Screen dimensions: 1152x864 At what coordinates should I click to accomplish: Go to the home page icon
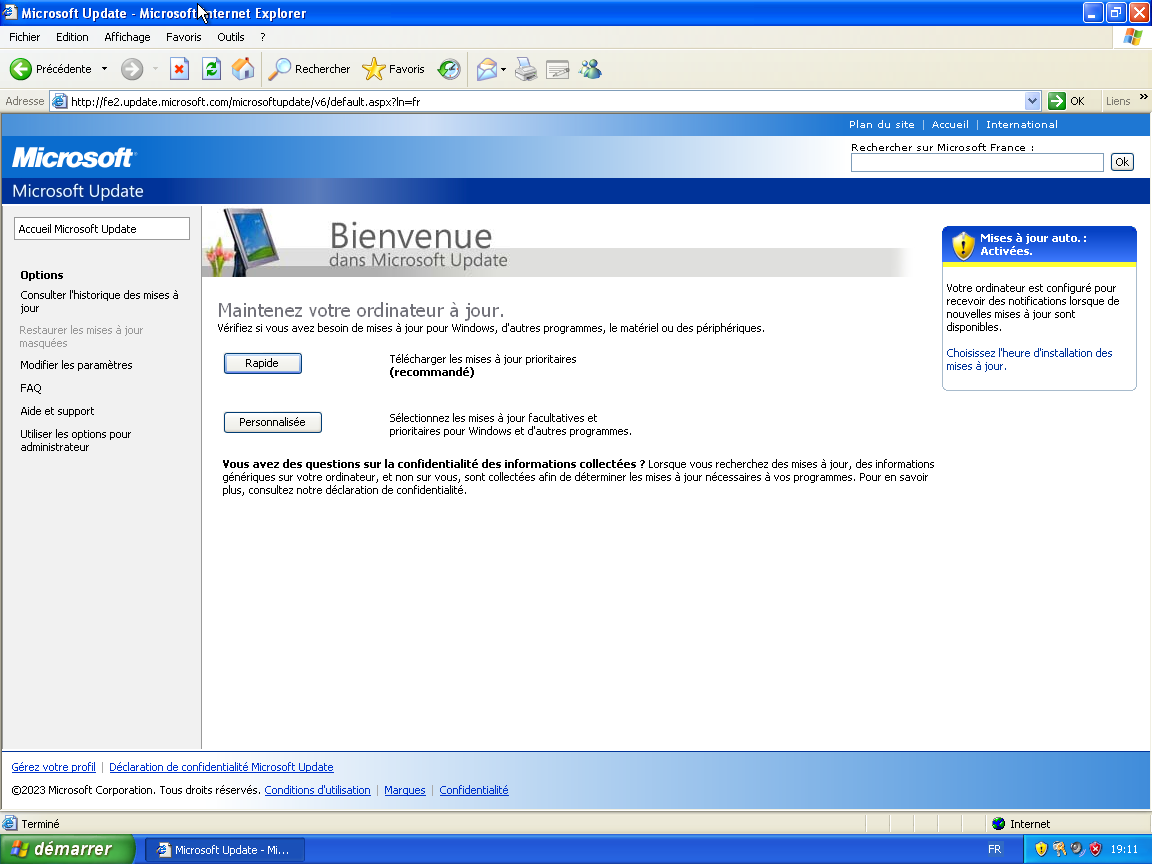pos(243,69)
